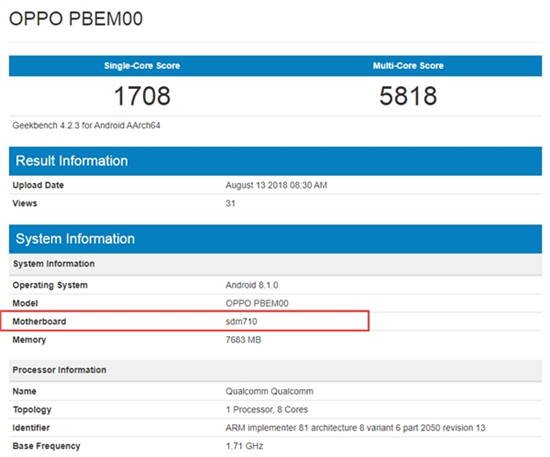Click the single-core score value 1708

[142, 96]
